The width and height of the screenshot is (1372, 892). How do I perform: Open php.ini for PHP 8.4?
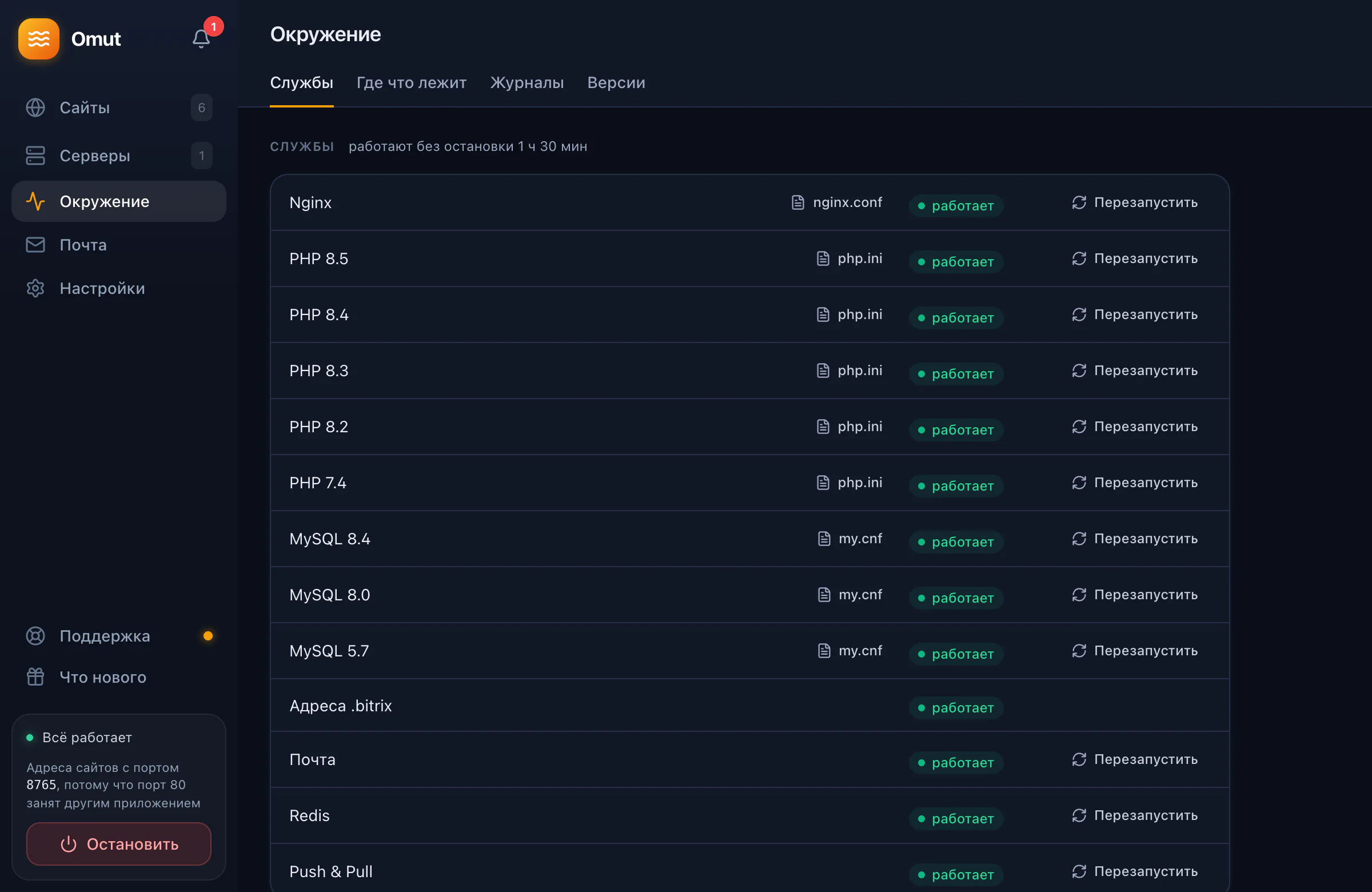click(x=849, y=314)
